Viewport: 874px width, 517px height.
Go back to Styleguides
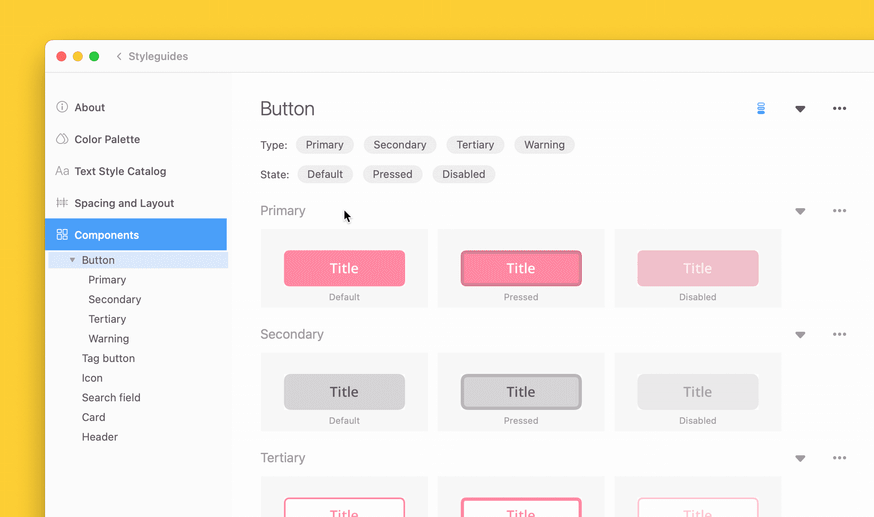click(x=158, y=56)
